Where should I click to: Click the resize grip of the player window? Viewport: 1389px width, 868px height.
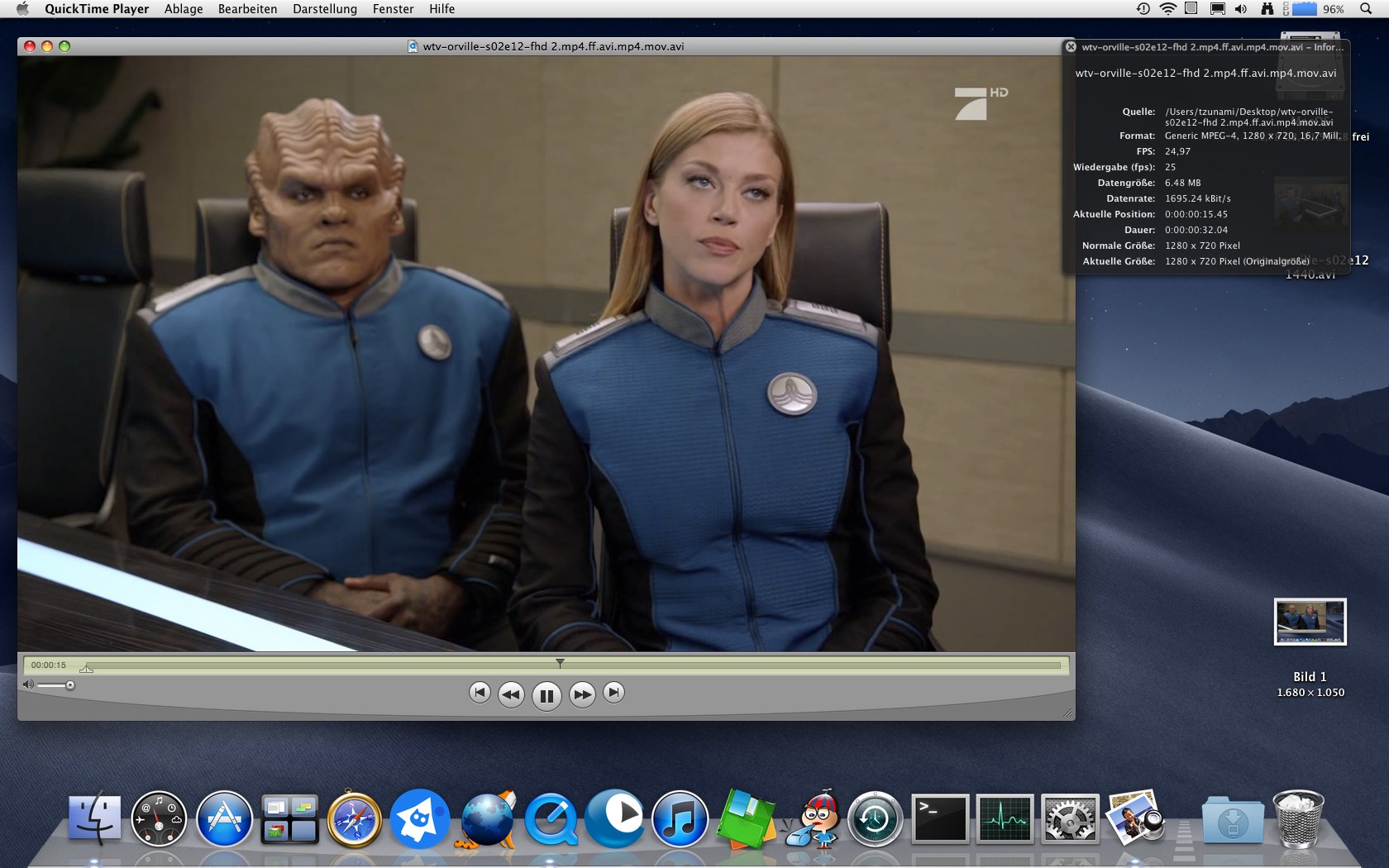point(1067,713)
